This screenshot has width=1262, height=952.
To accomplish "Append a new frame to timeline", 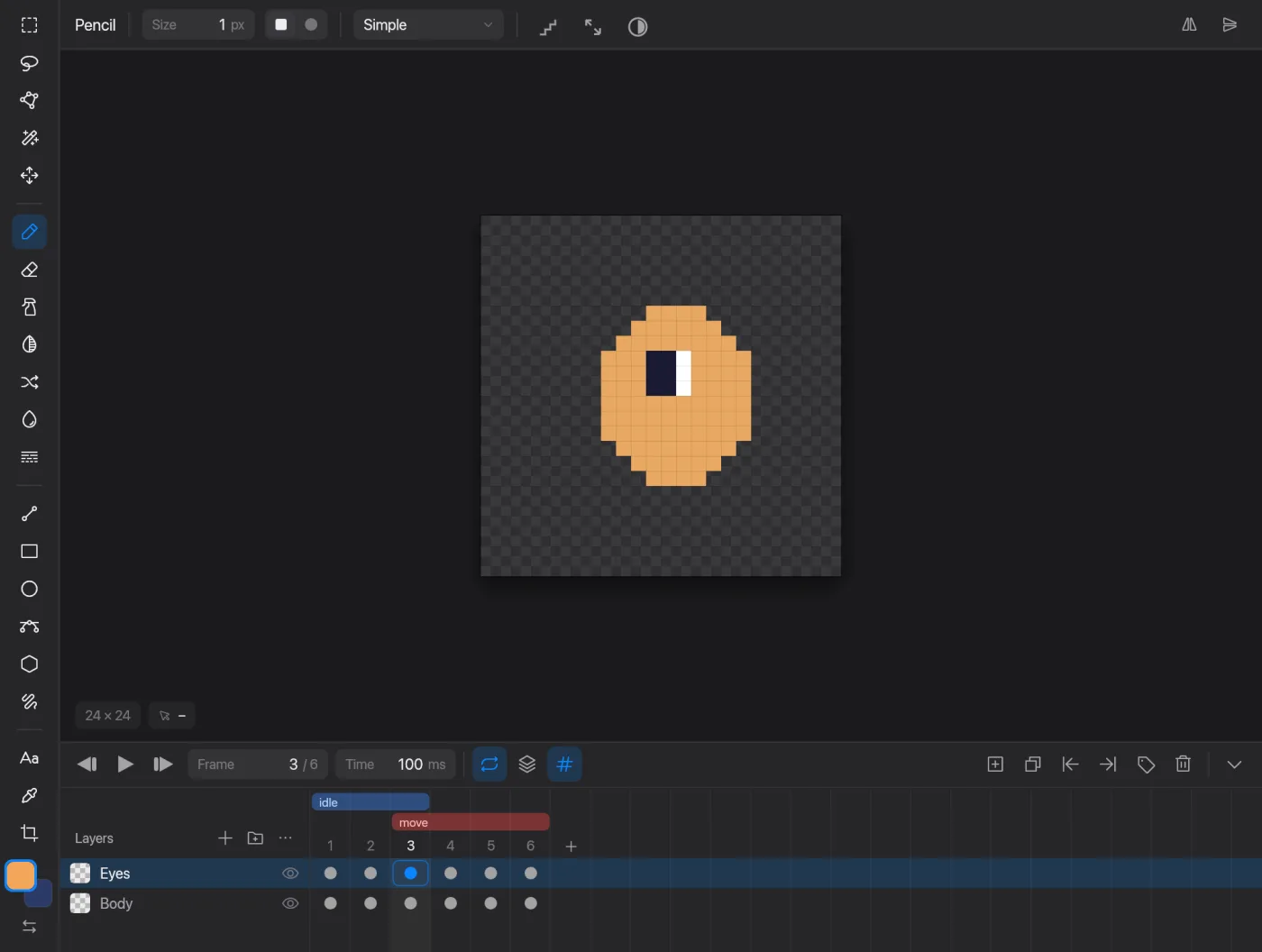I will coord(571,847).
